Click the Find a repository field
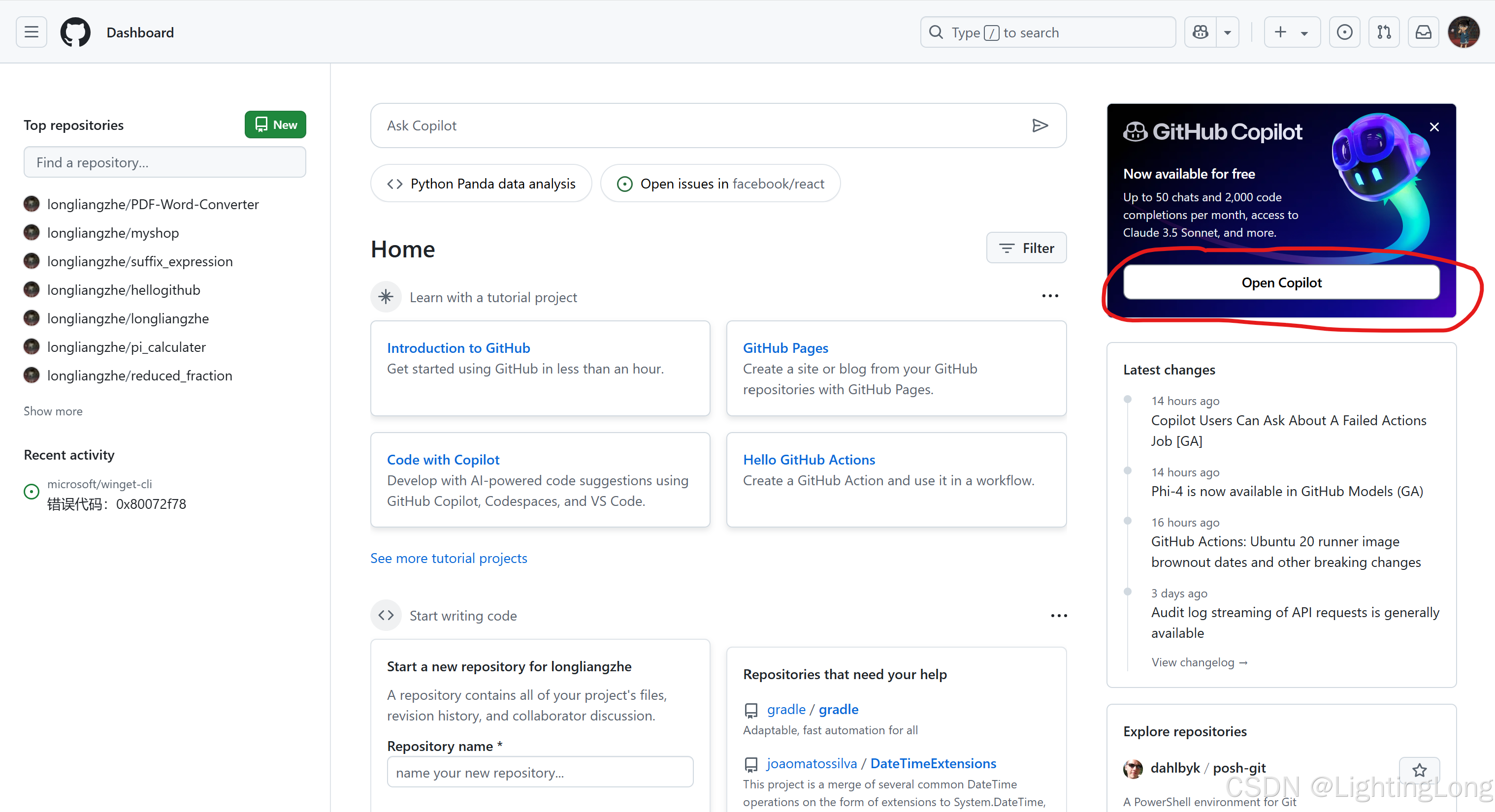Viewport: 1495px width, 812px height. (165, 162)
